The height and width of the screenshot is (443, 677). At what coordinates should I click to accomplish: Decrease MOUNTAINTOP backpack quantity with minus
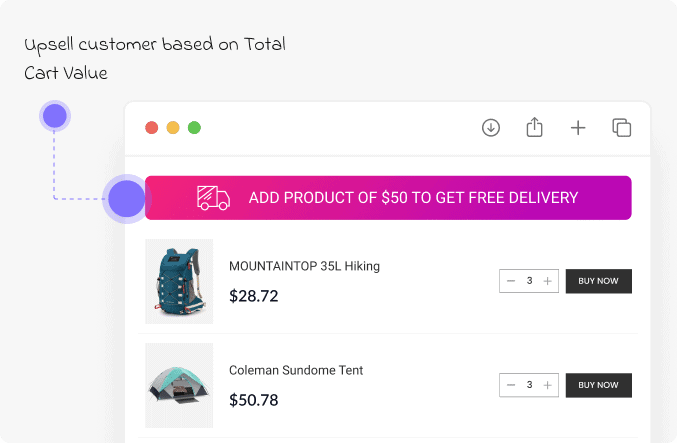[x=511, y=281]
